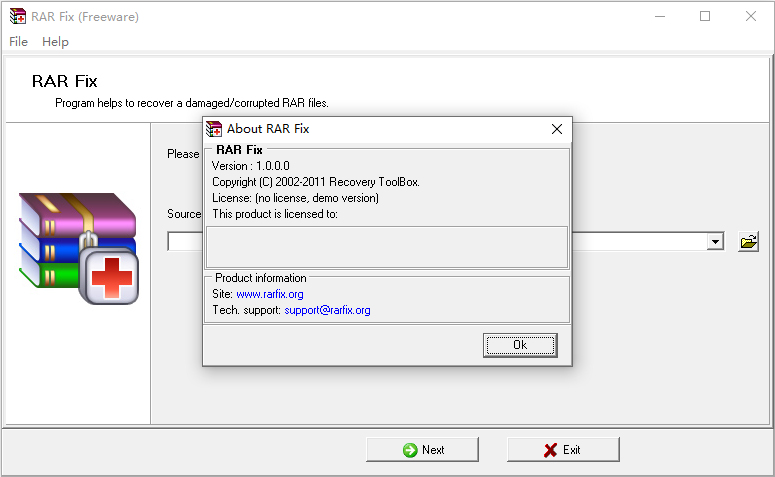Viewport: 775px width, 477px height.
Task: Minimize the RAR Fix window
Action: (659, 16)
